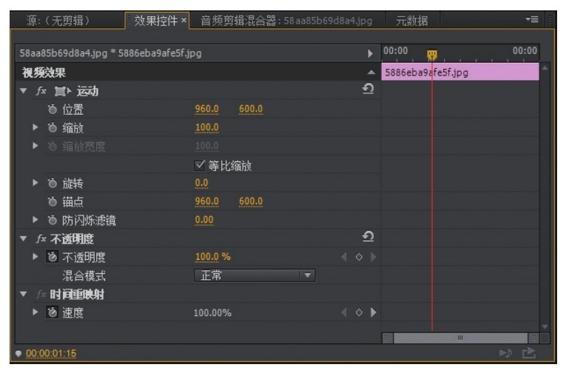Reset the 不透明度 effect parameters

[x=368, y=237]
